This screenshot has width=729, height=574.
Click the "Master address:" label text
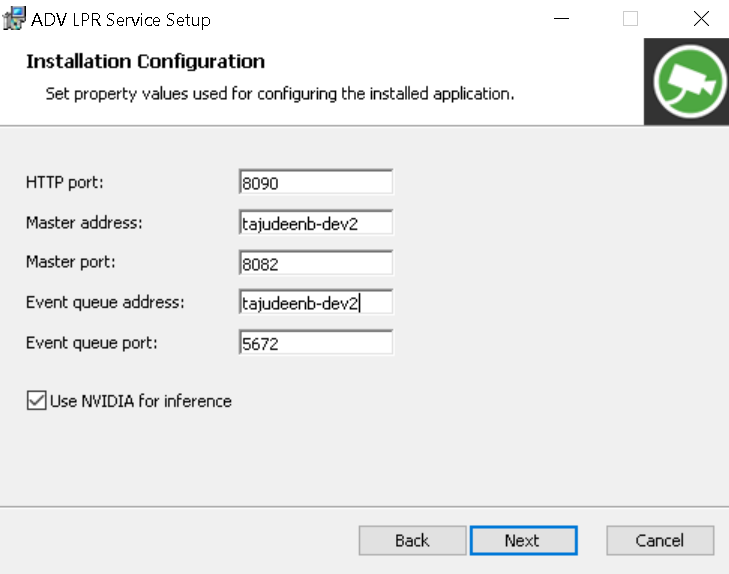(x=84, y=223)
